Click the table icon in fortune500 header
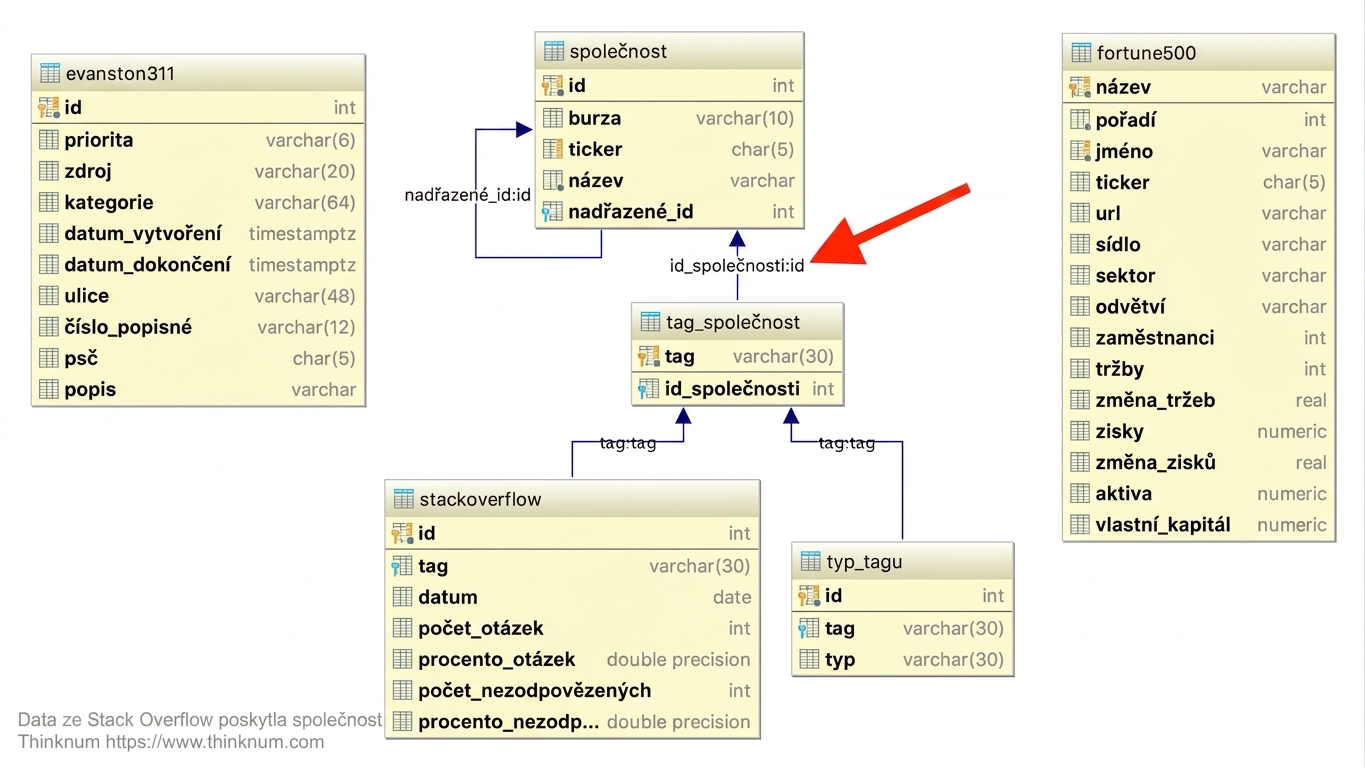 (x=1081, y=52)
